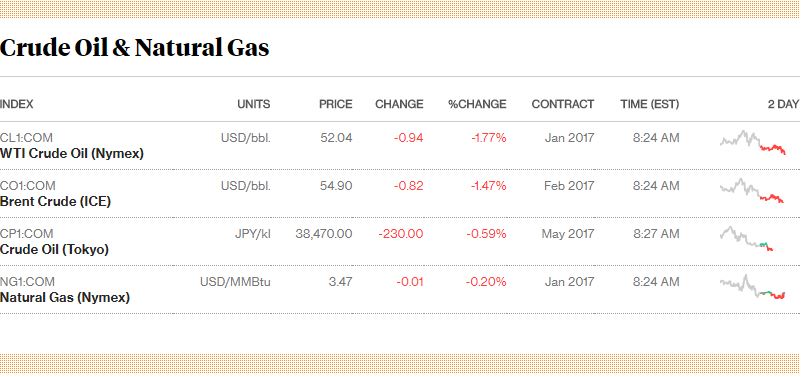
Task: Click the CO1:COM ticker symbol
Action: [x=28, y=186]
